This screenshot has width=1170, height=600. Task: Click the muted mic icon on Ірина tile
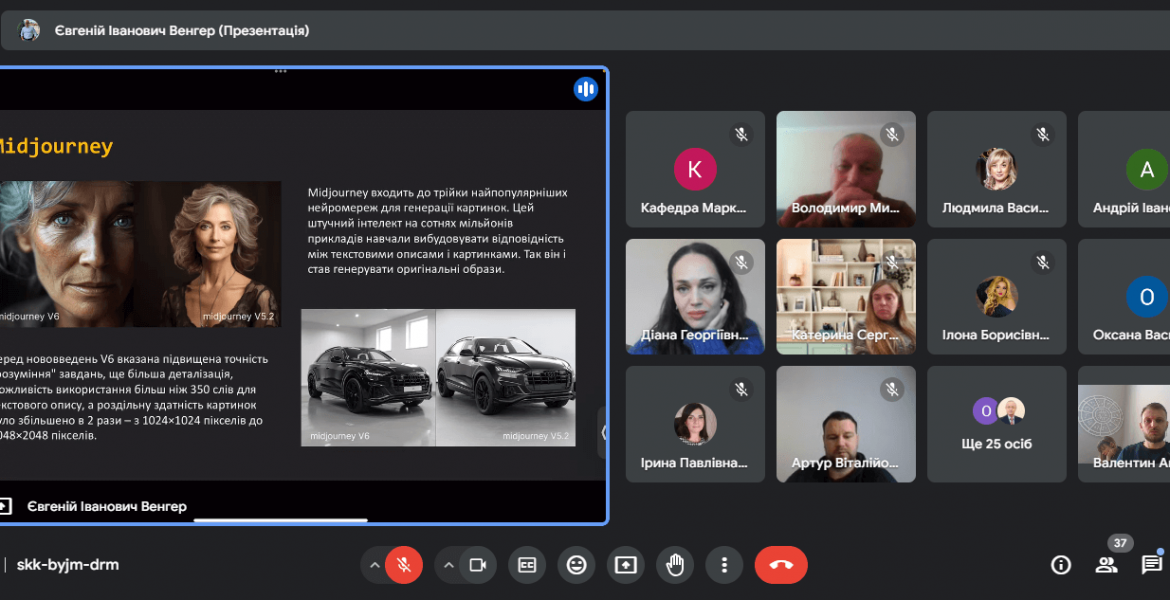click(x=741, y=389)
